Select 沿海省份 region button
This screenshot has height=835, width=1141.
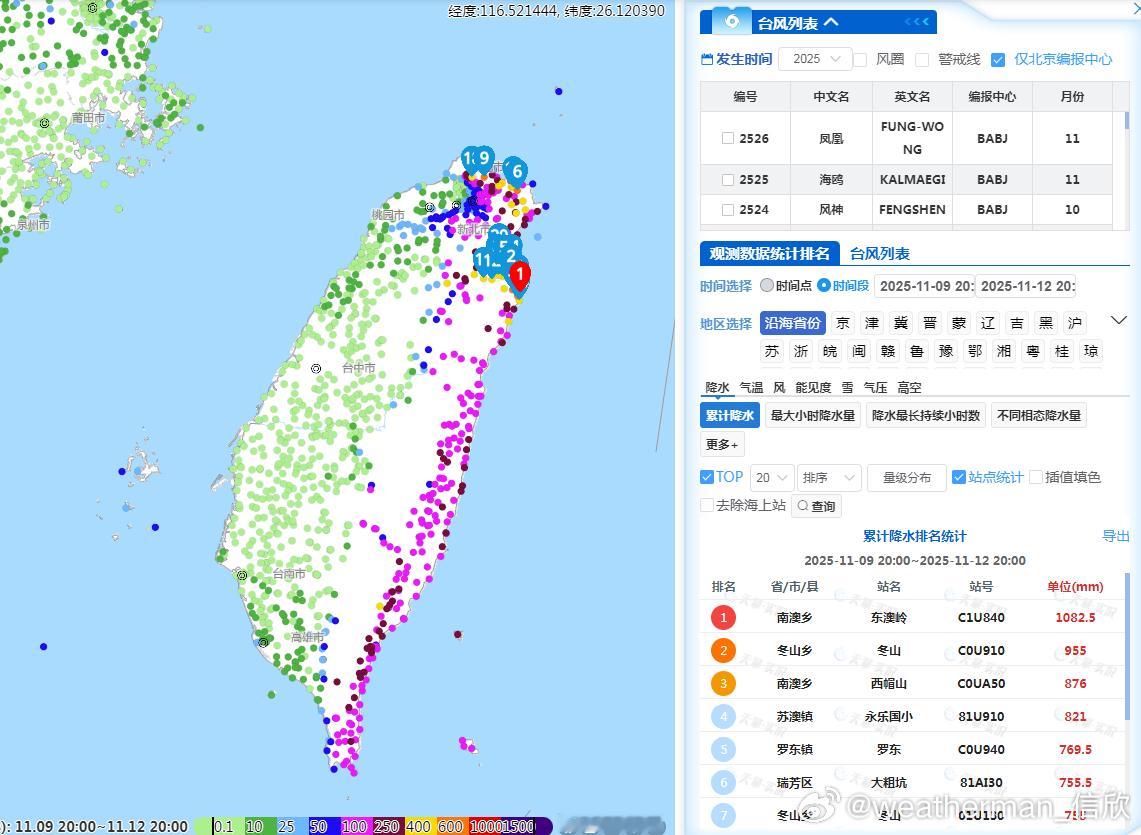[x=792, y=322]
